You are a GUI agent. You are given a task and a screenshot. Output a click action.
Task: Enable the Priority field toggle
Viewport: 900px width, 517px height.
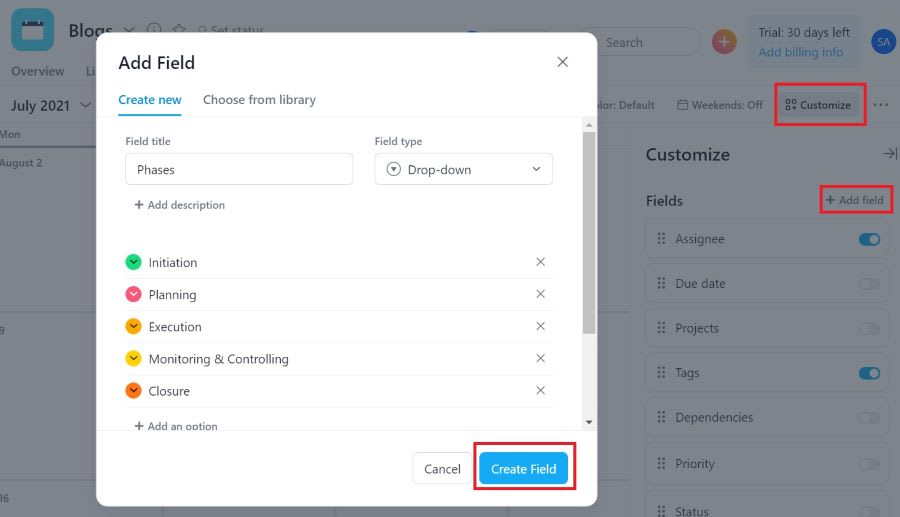(x=870, y=464)
